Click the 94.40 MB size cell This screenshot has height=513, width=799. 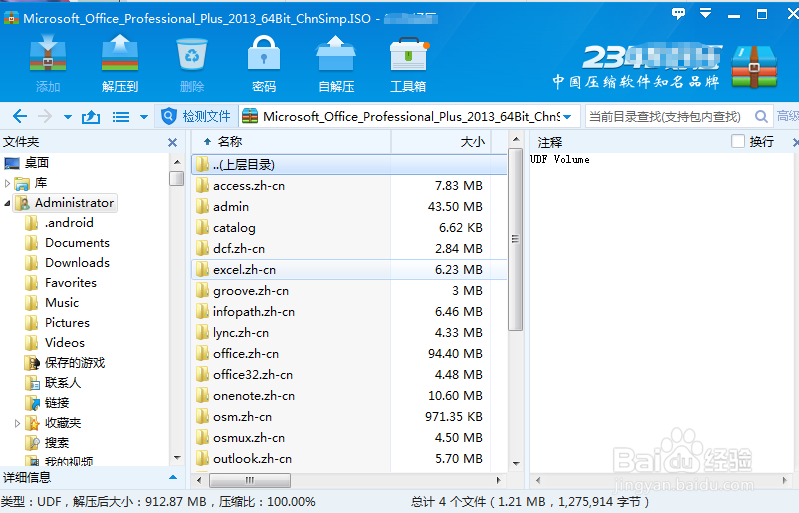(455, 354)
